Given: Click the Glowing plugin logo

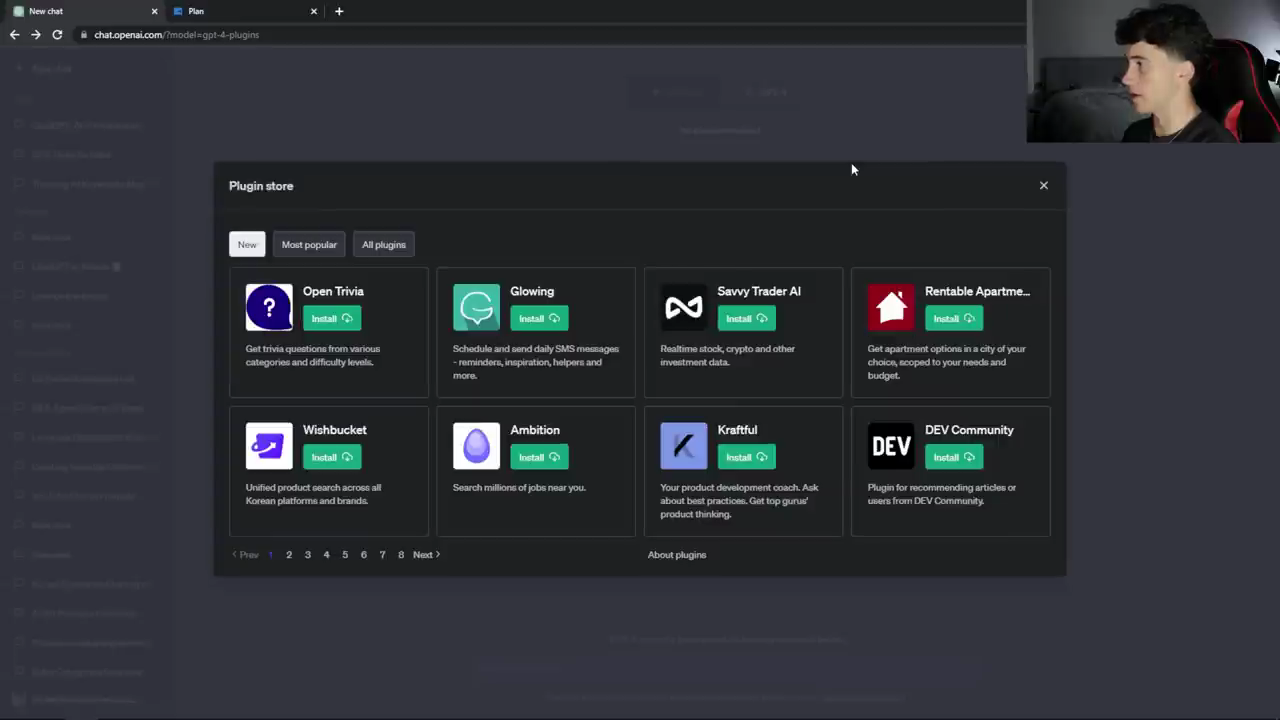Looking at the screenshot, I should (476, 307).
